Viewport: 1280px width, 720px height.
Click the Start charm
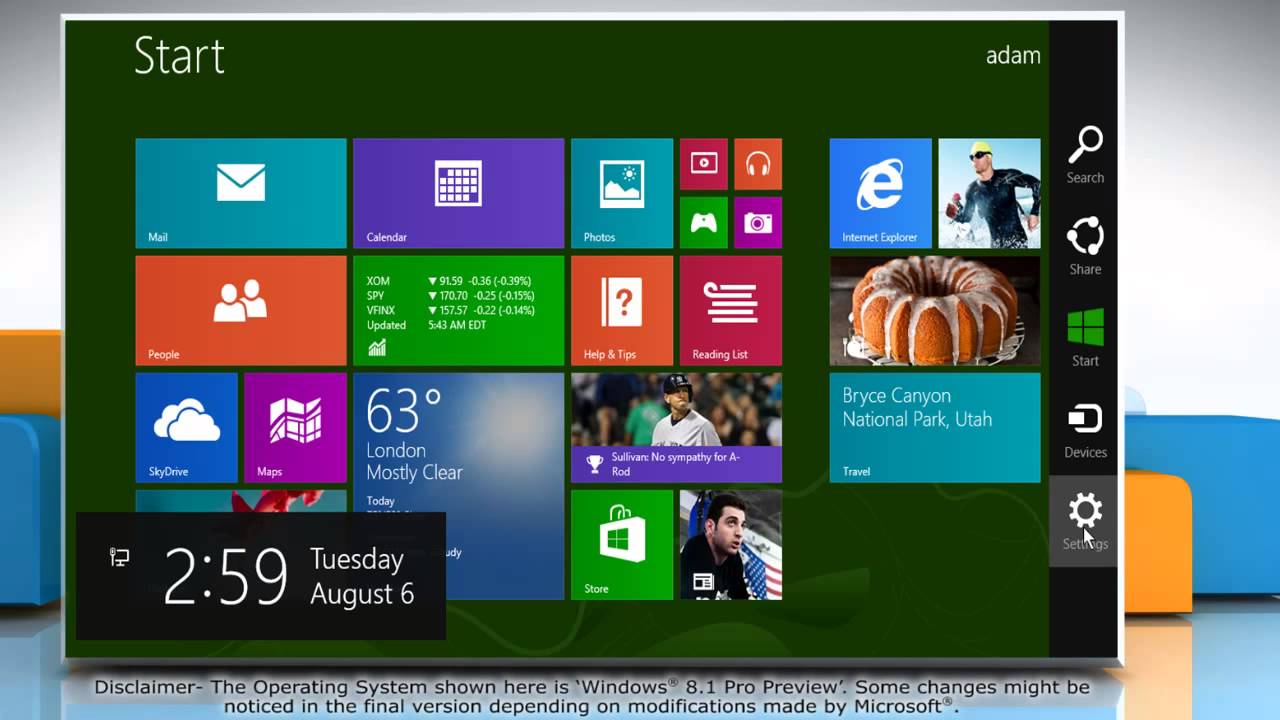[x=1085, y=338]
